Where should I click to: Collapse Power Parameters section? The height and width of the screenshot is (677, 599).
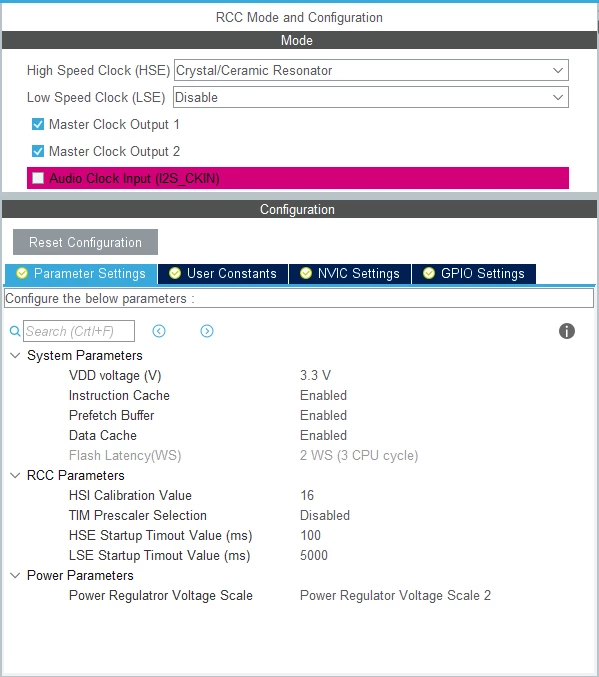tap(15, 575)
